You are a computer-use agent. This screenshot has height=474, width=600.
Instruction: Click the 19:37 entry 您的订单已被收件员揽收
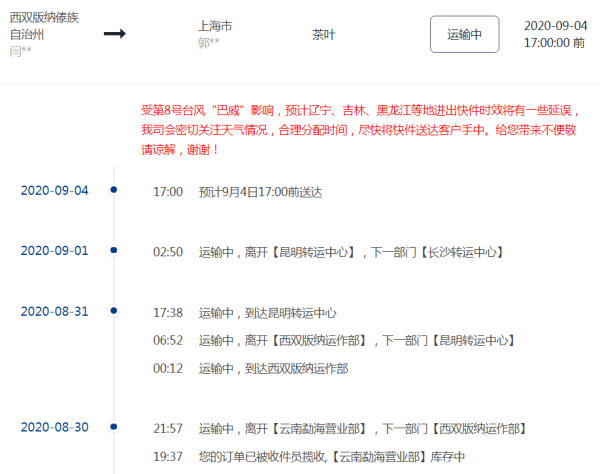(x=332, y=457)
